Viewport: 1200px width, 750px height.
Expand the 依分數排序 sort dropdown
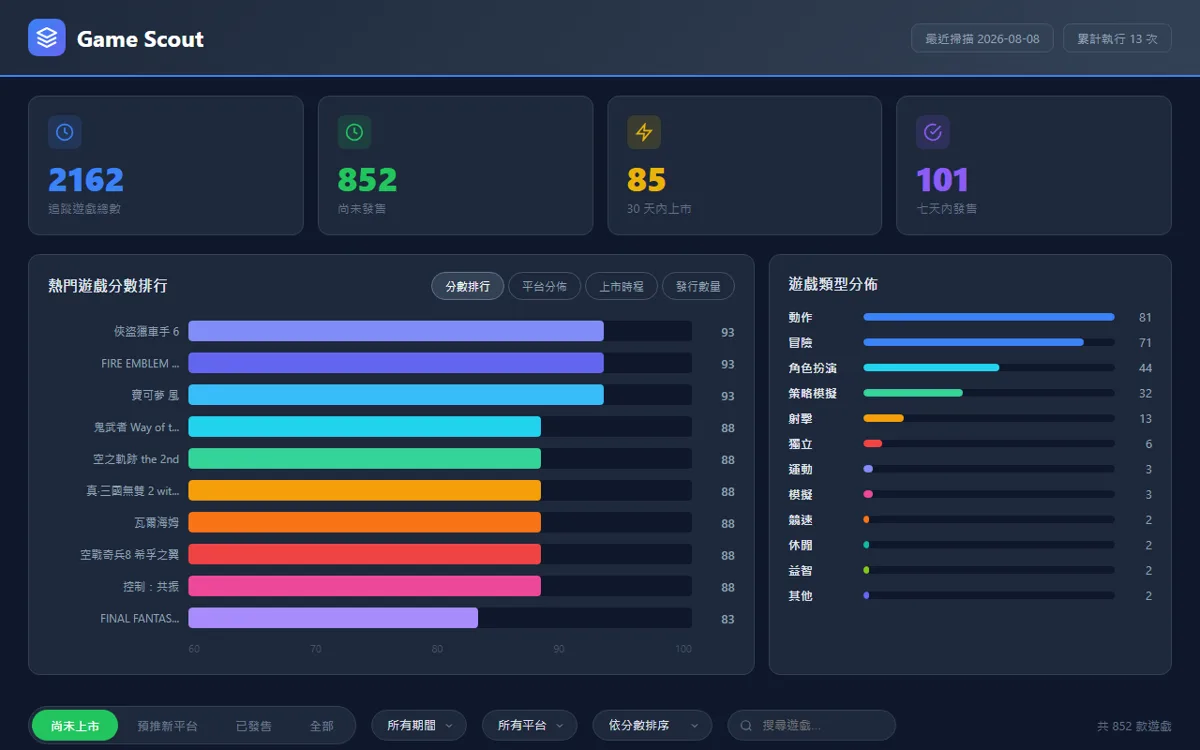652,726
